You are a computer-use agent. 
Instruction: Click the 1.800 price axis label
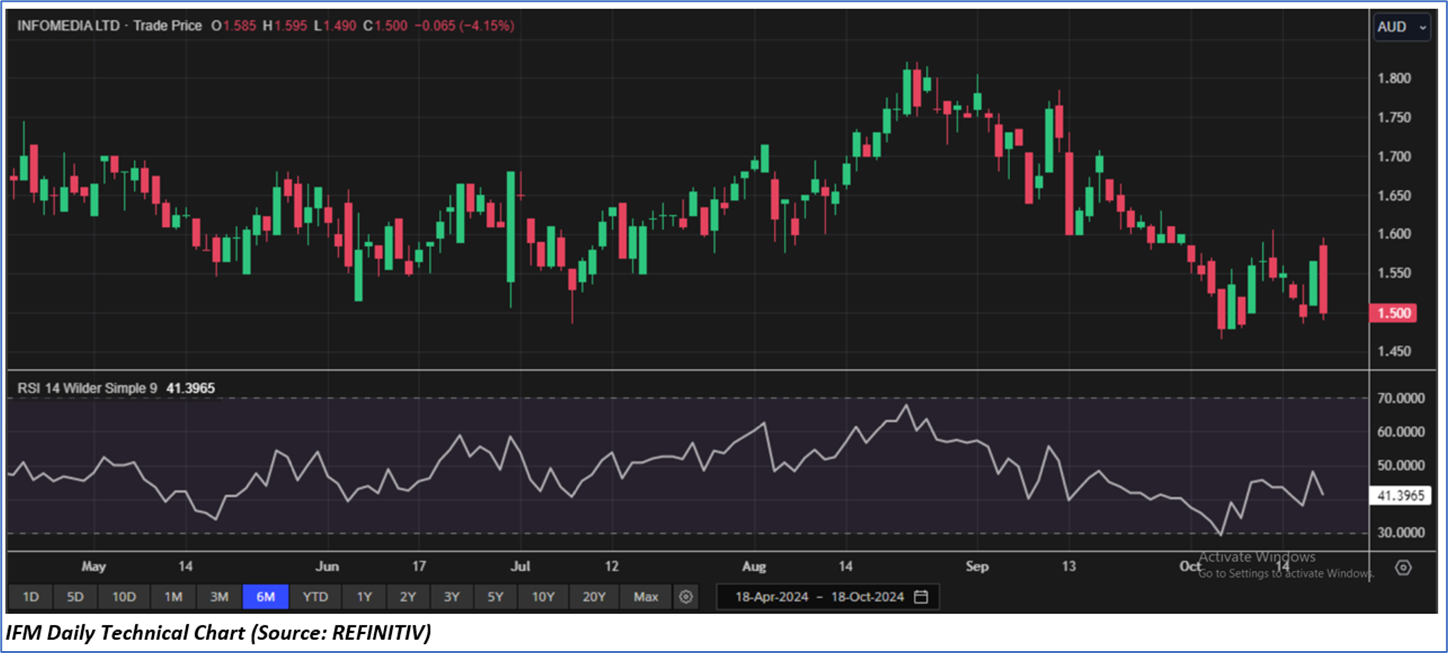[x=1393, y=78]
